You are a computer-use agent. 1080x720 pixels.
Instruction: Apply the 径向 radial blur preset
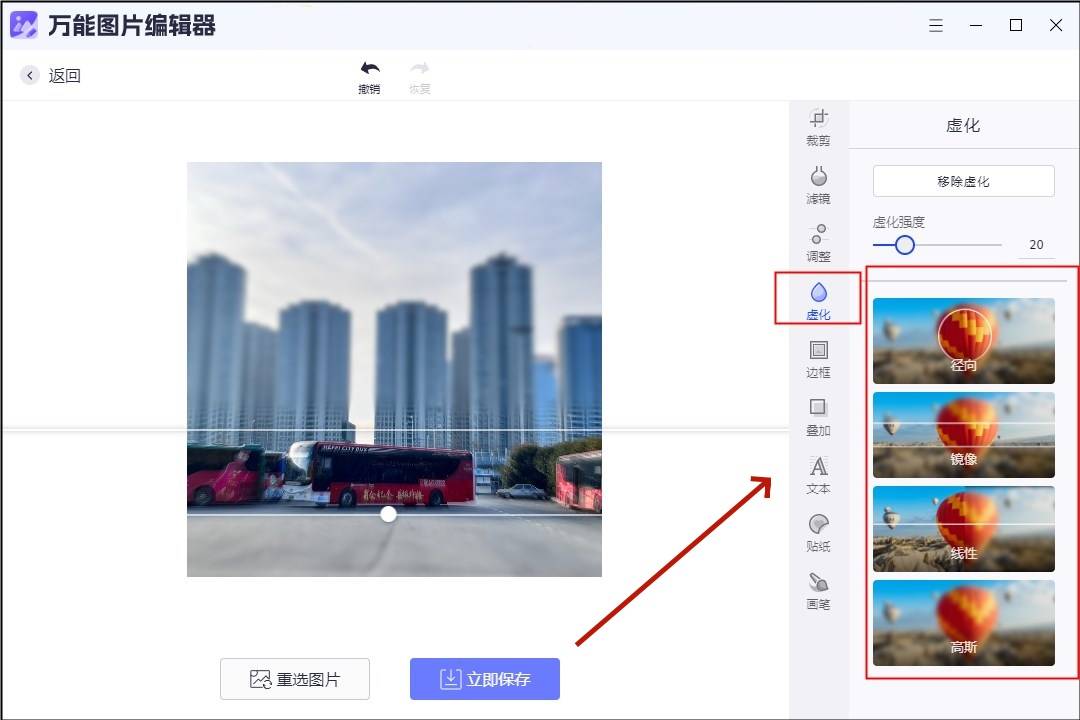[x=963, y=340]
